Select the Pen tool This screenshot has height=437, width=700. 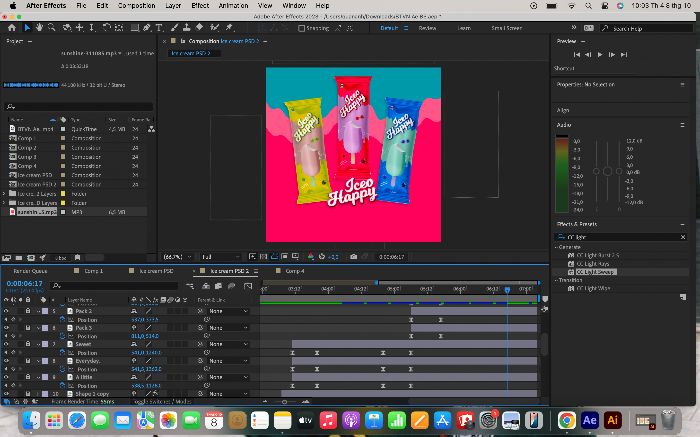click(146, 28)
